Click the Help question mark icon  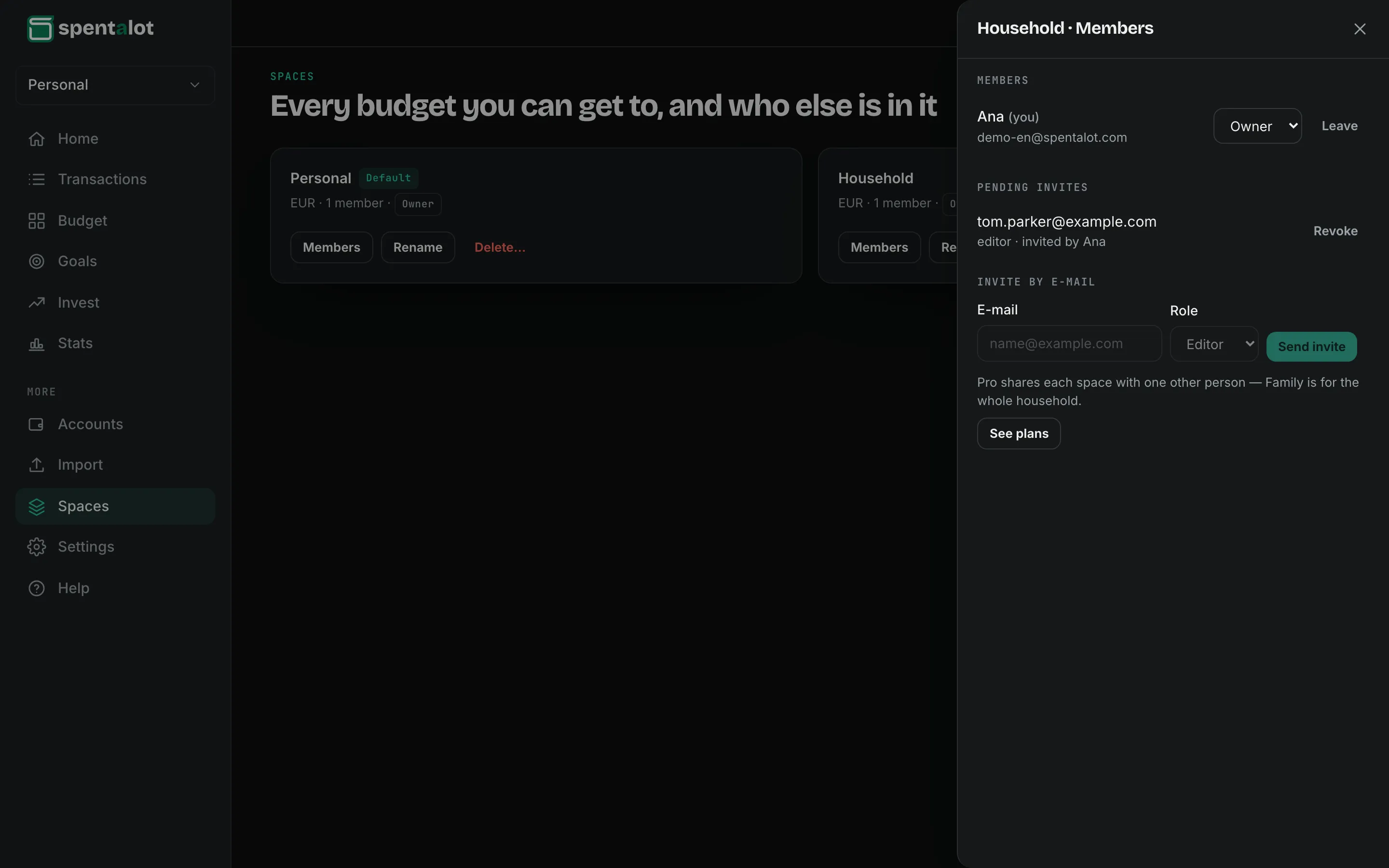[x=37, y=588]
